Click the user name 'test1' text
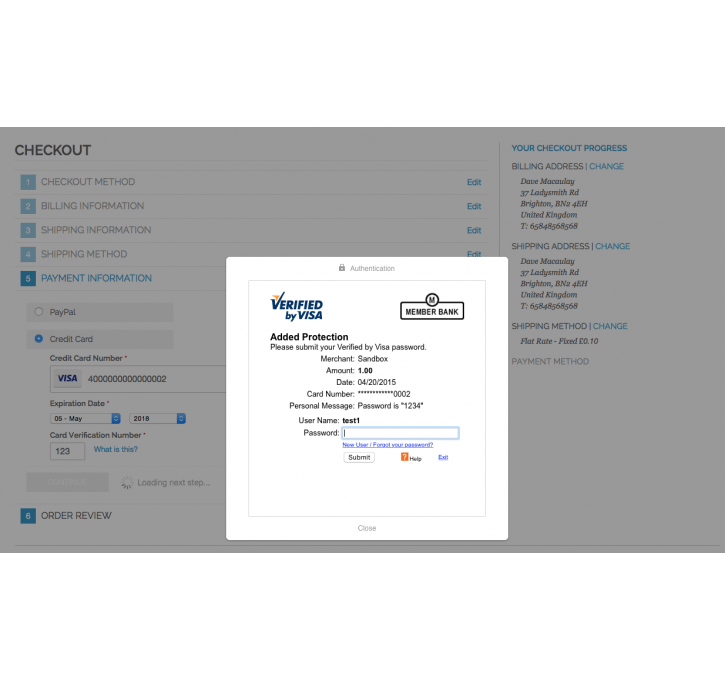 tap(350, 420)
